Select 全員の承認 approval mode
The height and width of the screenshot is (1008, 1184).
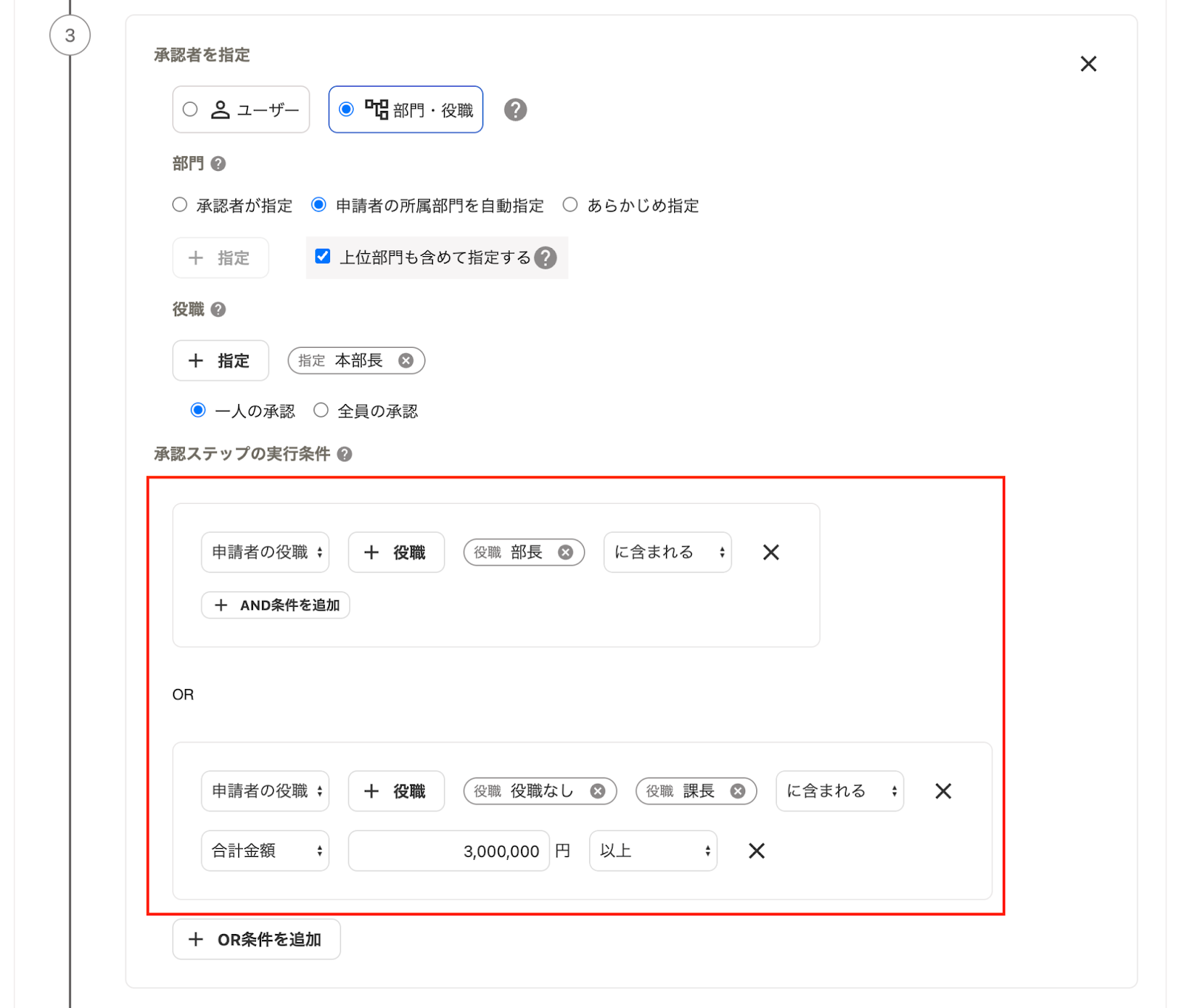pyautogui.click(x=320, y=410)
